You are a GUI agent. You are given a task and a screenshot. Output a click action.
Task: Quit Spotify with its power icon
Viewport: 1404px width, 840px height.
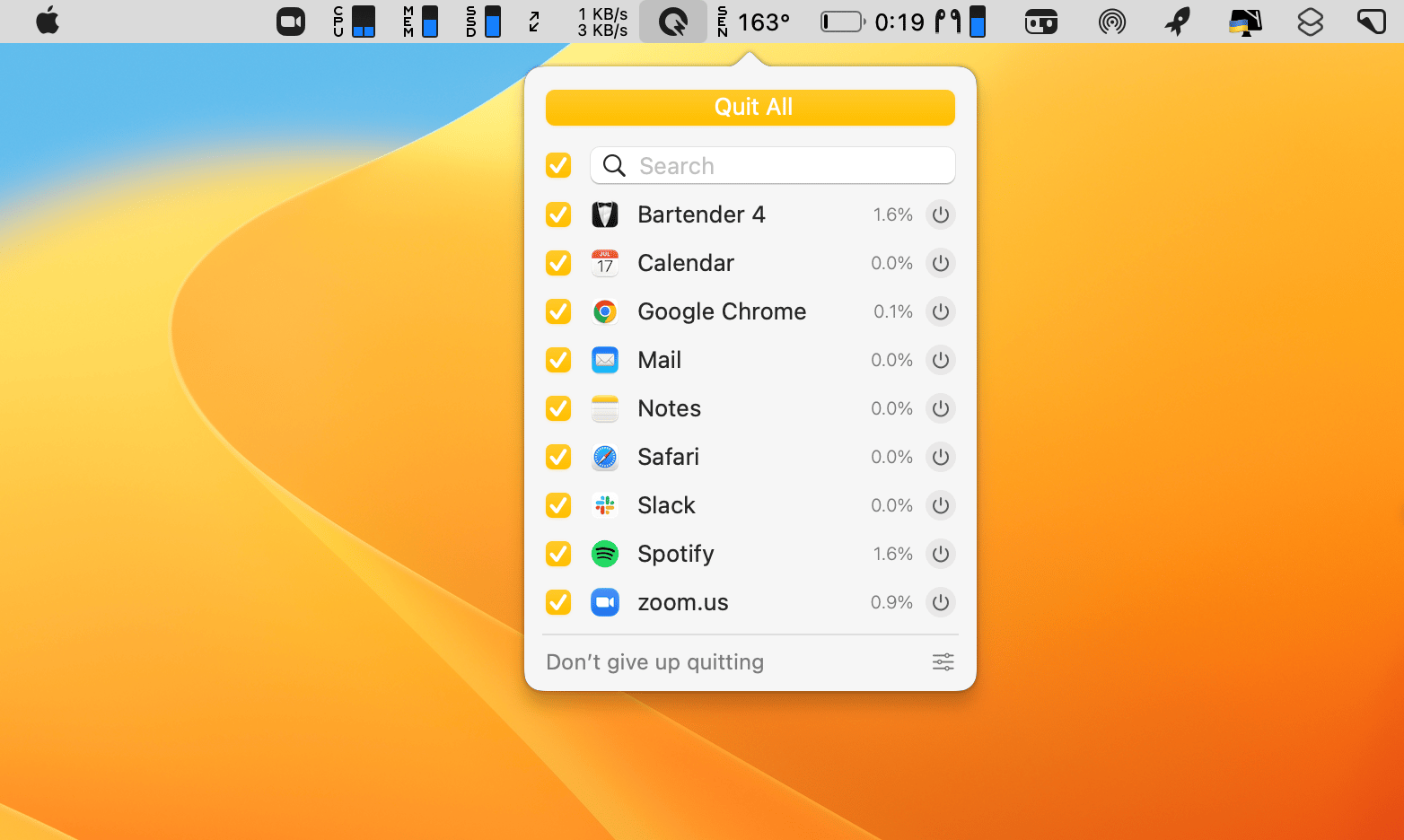pos(940,554)
